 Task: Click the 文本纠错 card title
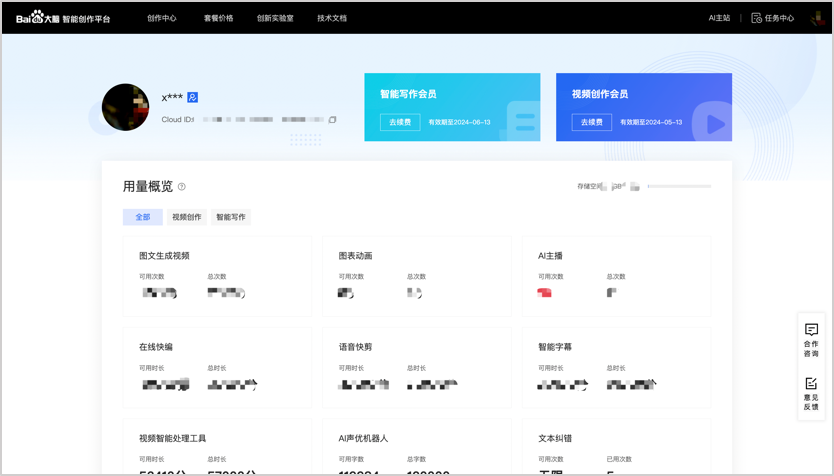(555, 438)
